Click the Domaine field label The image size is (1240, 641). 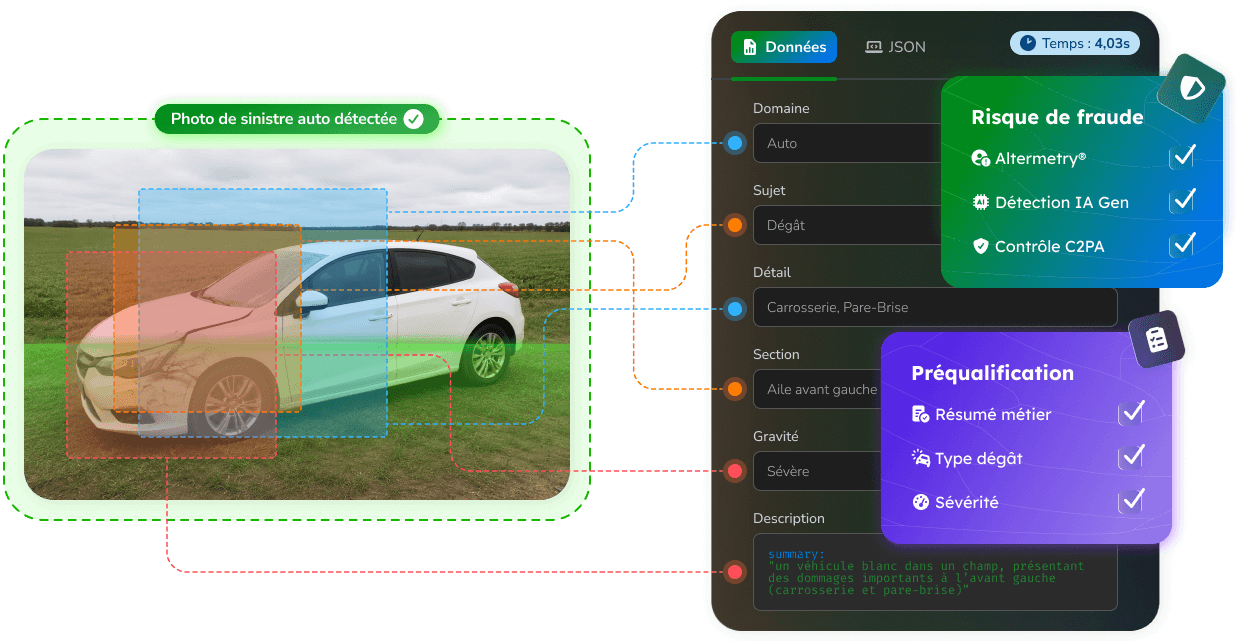tap(781, 108)
